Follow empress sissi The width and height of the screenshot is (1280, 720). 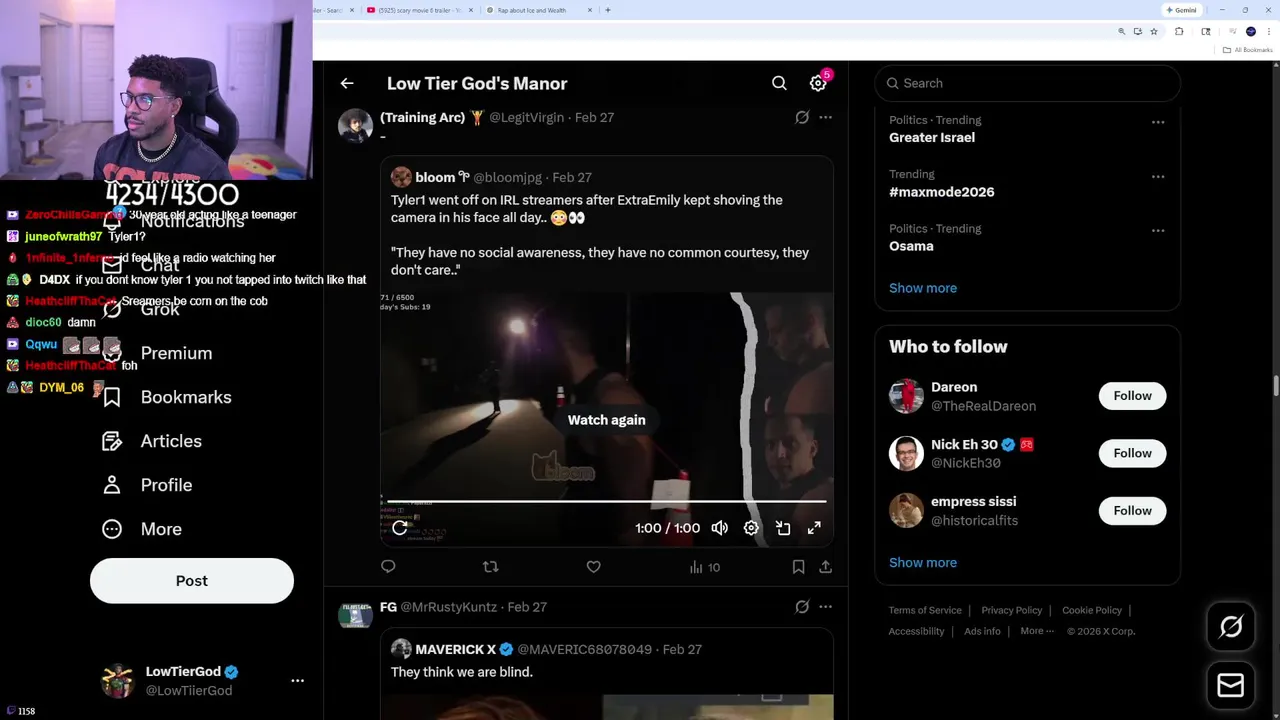pos(1132,511)
